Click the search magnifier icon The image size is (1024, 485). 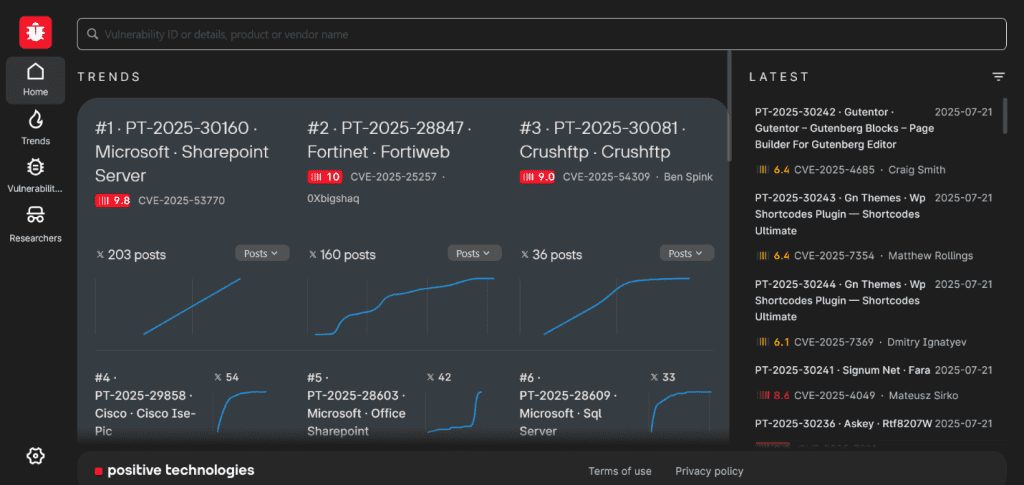pyautogui.click(x=91, y=35)
